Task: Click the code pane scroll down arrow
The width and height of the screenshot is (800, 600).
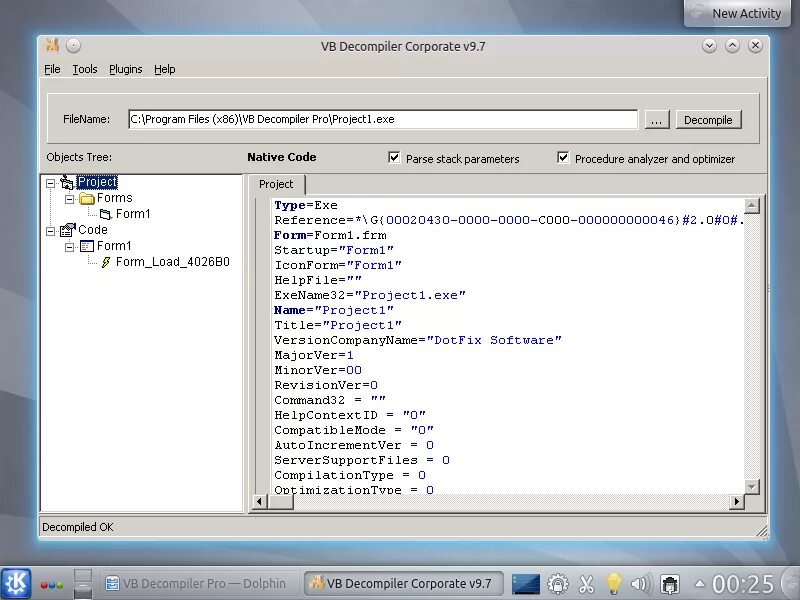Action: (752, 487)
